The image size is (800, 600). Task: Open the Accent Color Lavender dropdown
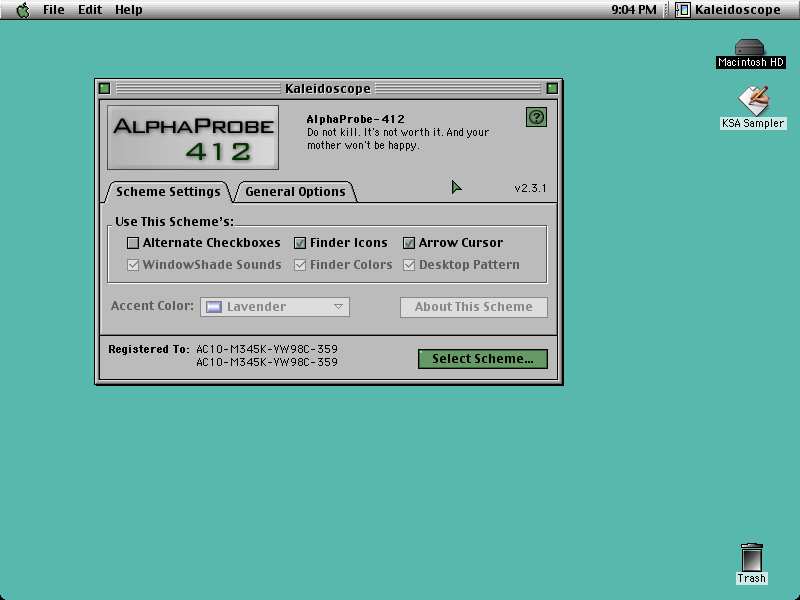click(275, 307)
